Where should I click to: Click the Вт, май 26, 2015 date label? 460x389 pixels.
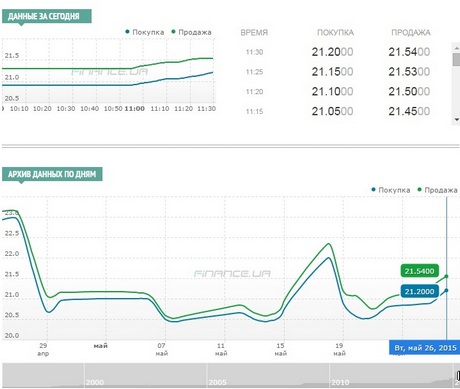click(x=425, y=348)
